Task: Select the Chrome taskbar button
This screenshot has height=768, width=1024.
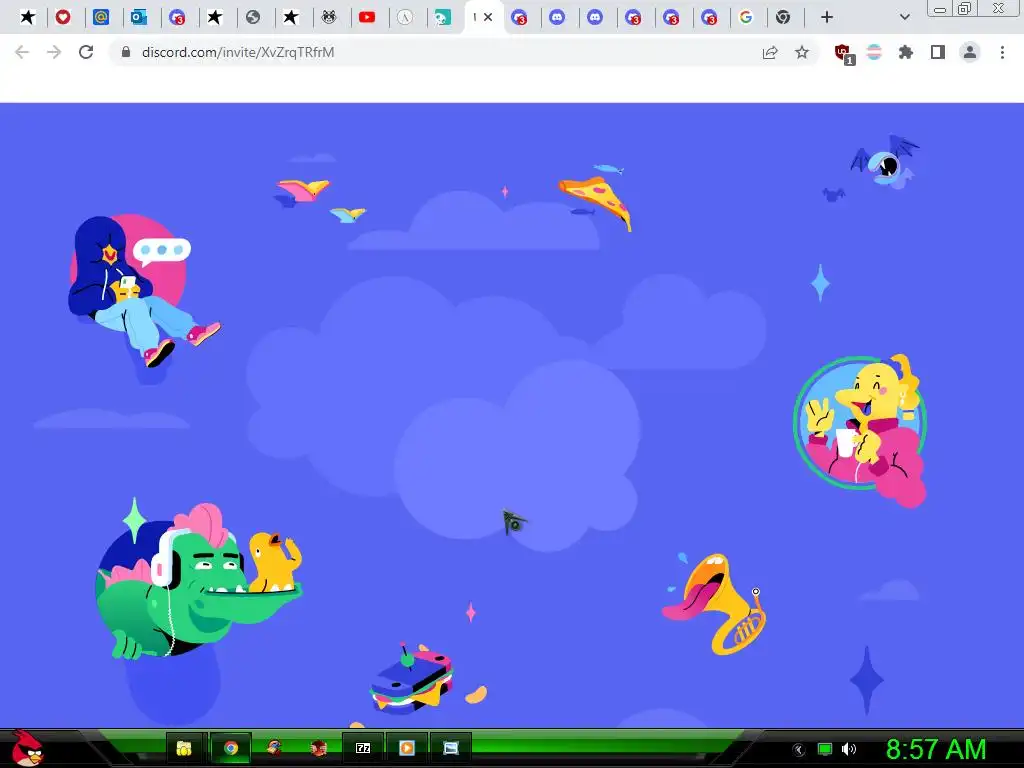Action: [230, 748]
